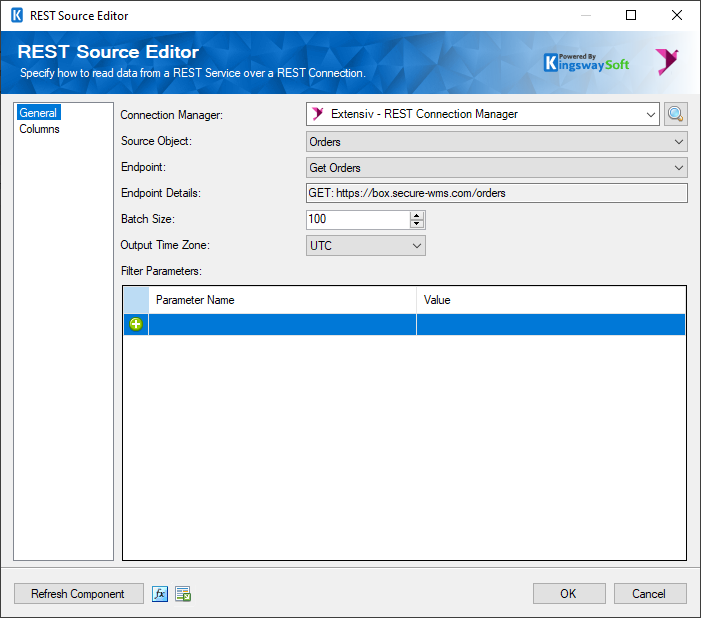Maximize the REST Source Editor window

(x=631, y=15)
